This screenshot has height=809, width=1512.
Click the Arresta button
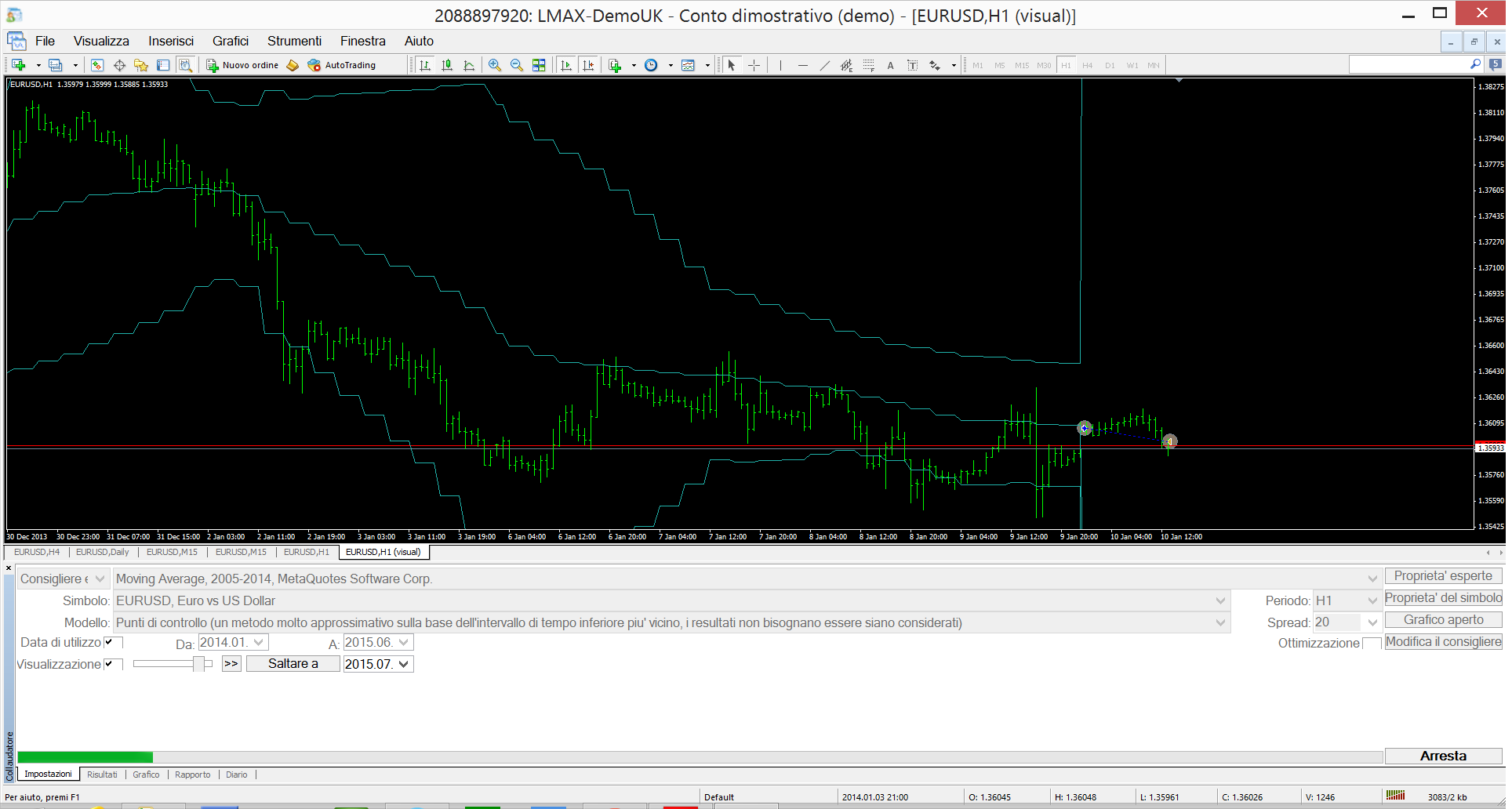click(1443, 756)
